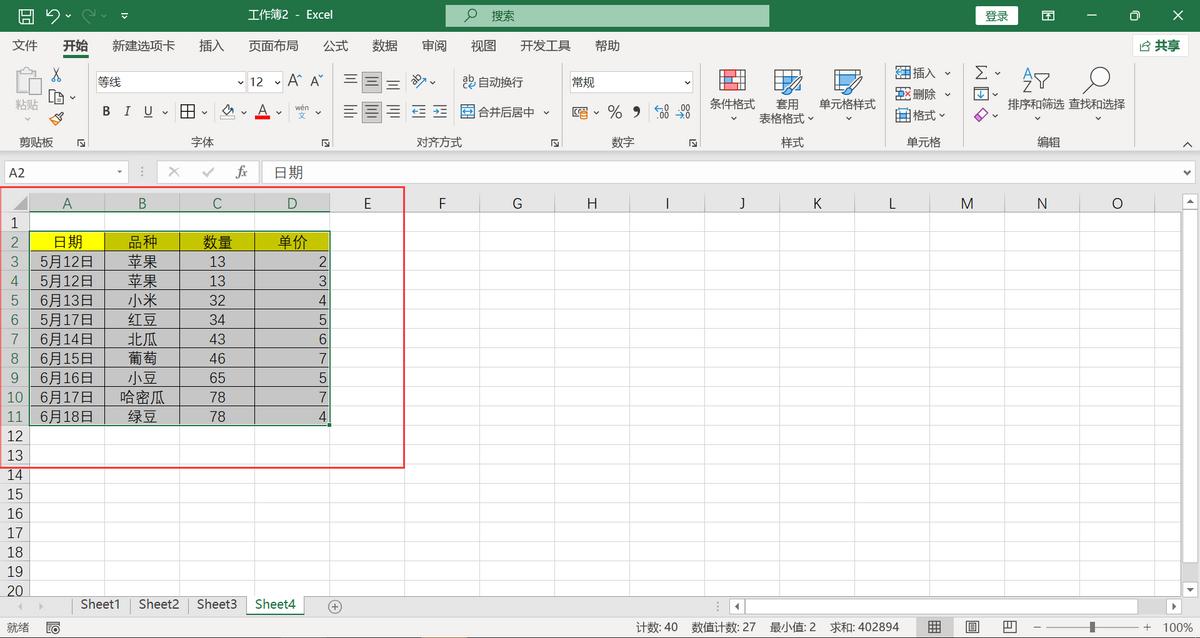Click the percent style icon

pos(615,112)
